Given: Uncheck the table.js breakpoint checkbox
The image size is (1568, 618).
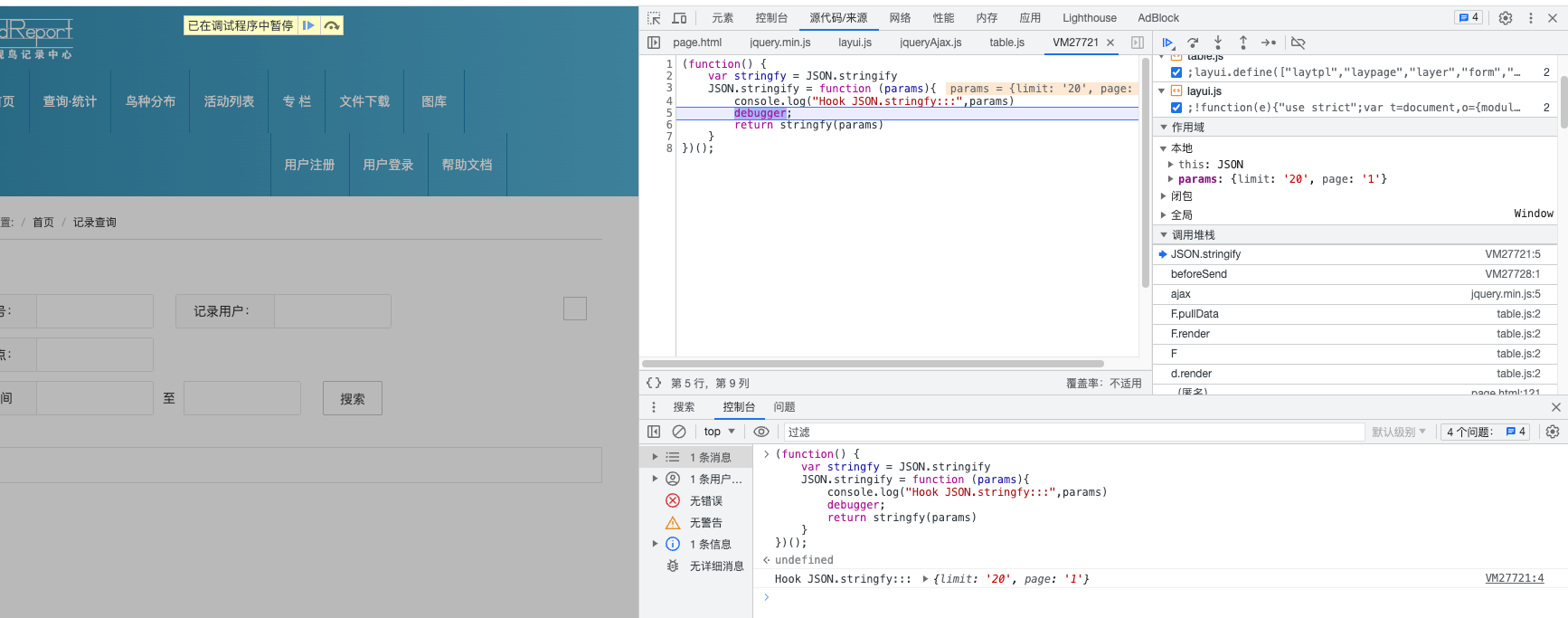Looking at the screenshot, I should [x=1176, y=72].
